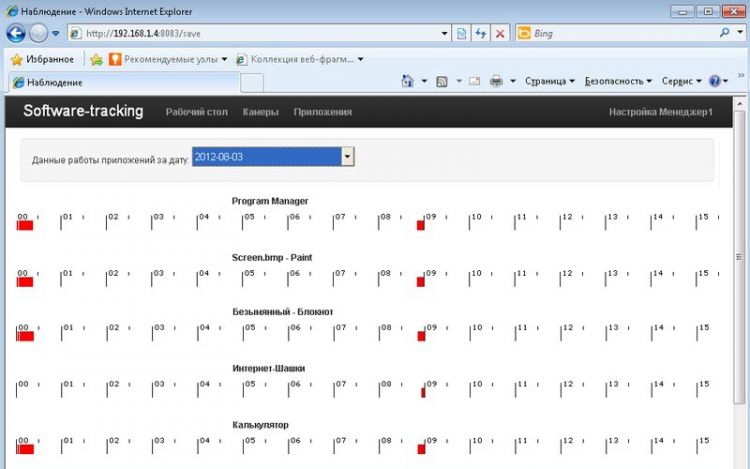Screen dimensions: 750x469
Task: Click the RSS feeds icon
Action: [441, 82]
